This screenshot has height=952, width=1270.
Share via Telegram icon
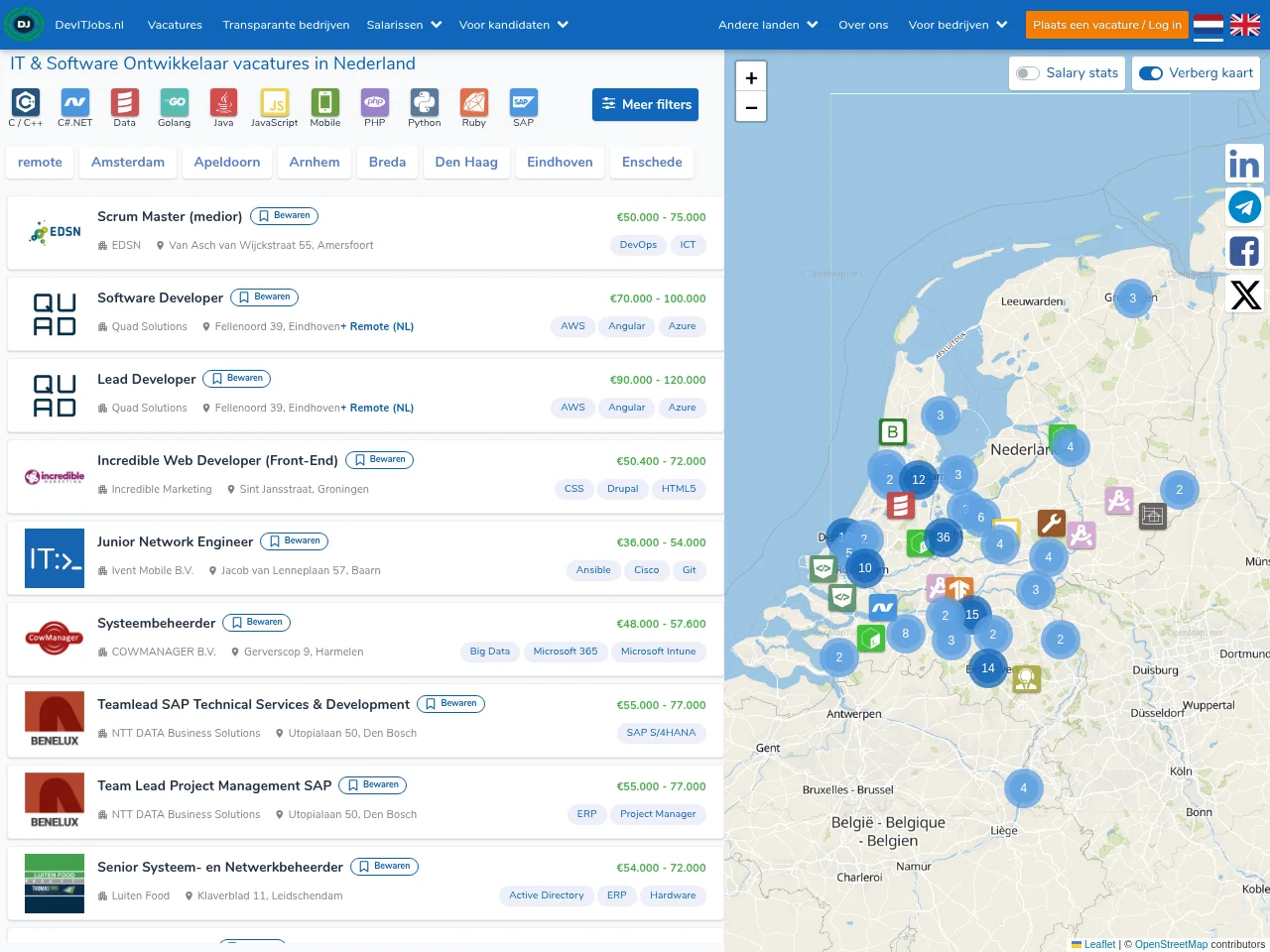(1244, 207)
